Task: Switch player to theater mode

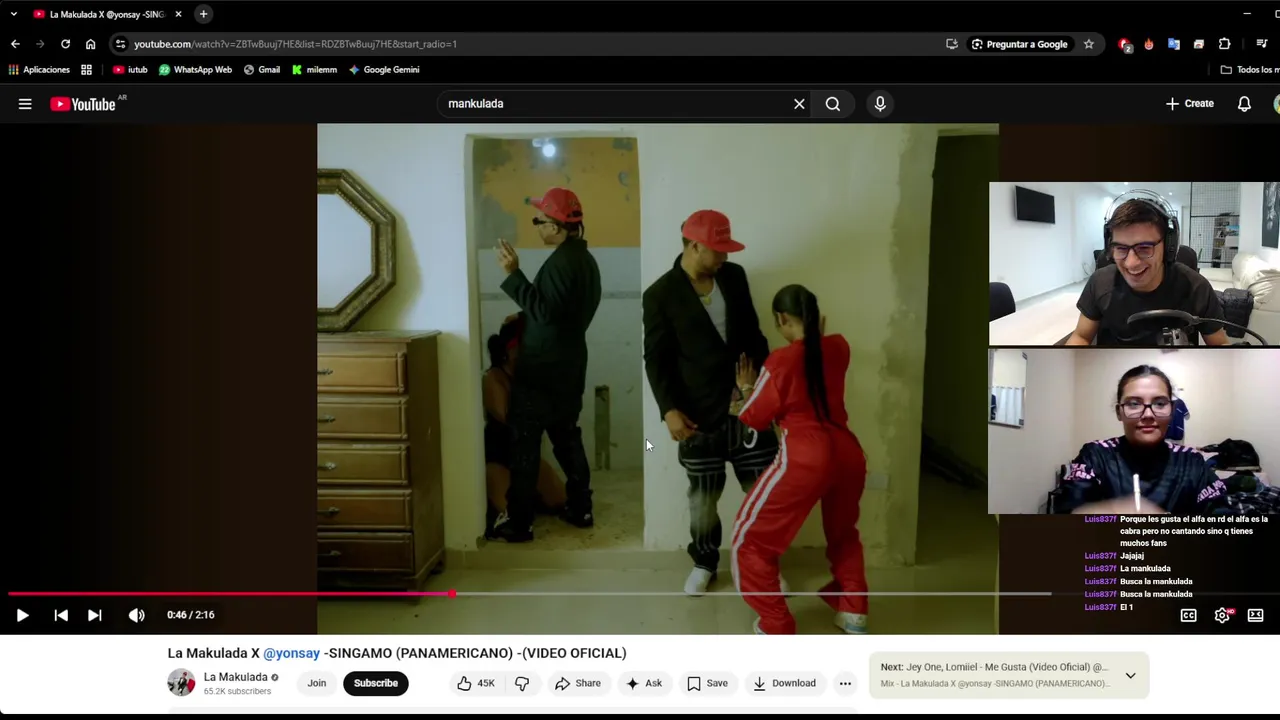Action: 1255,615
